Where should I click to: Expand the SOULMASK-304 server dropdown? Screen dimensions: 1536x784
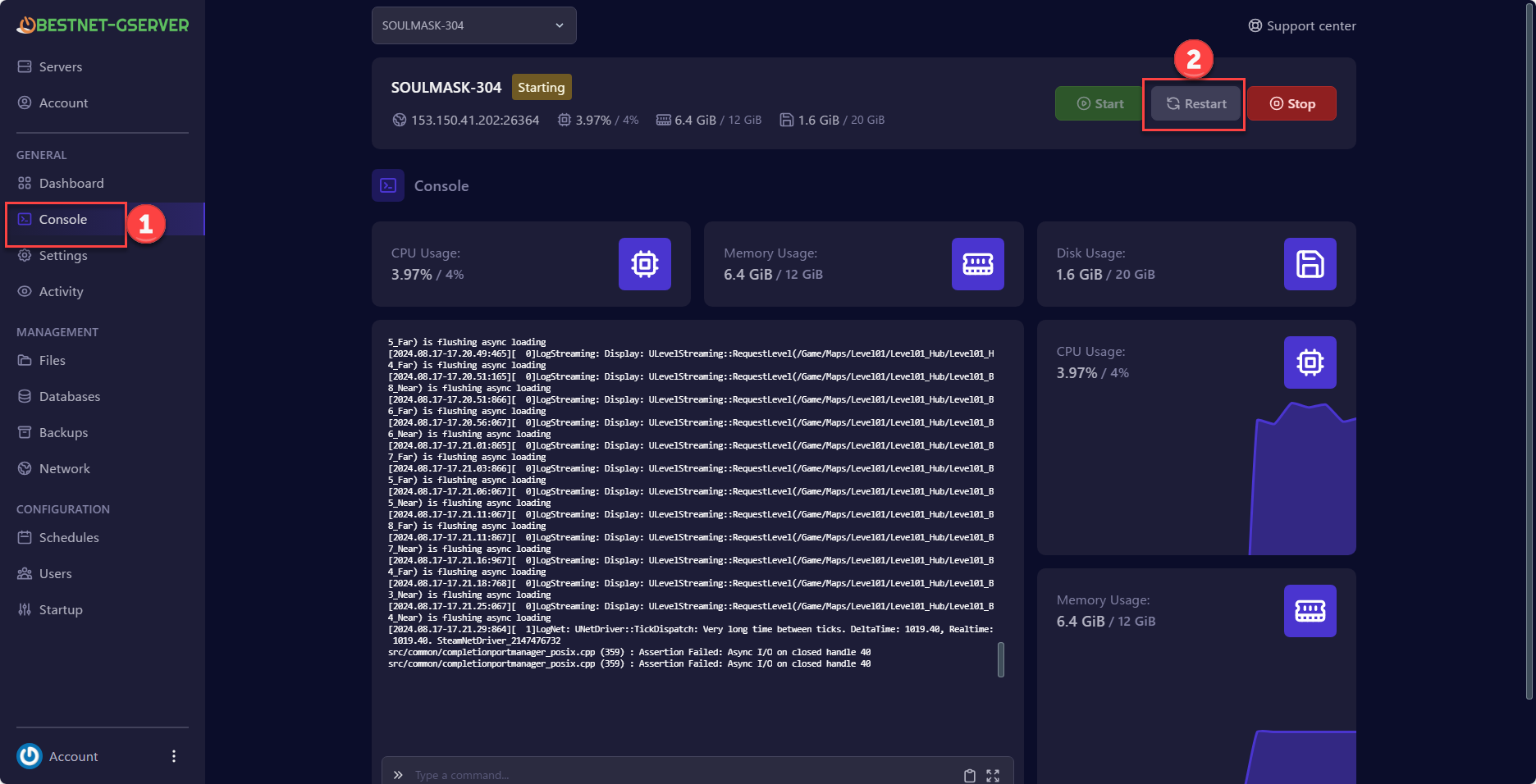point(473,25)
